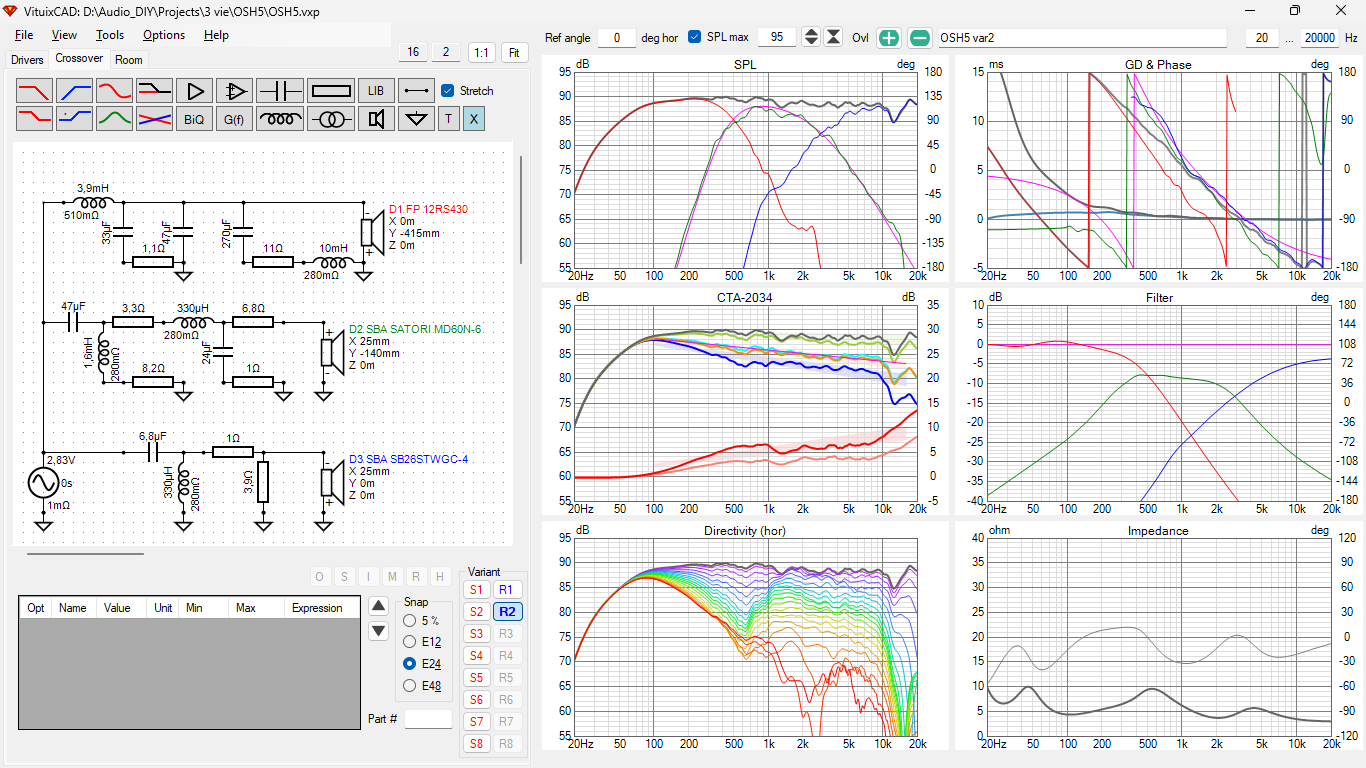Select the blue high-pass filter block icon

coord(74,91)
